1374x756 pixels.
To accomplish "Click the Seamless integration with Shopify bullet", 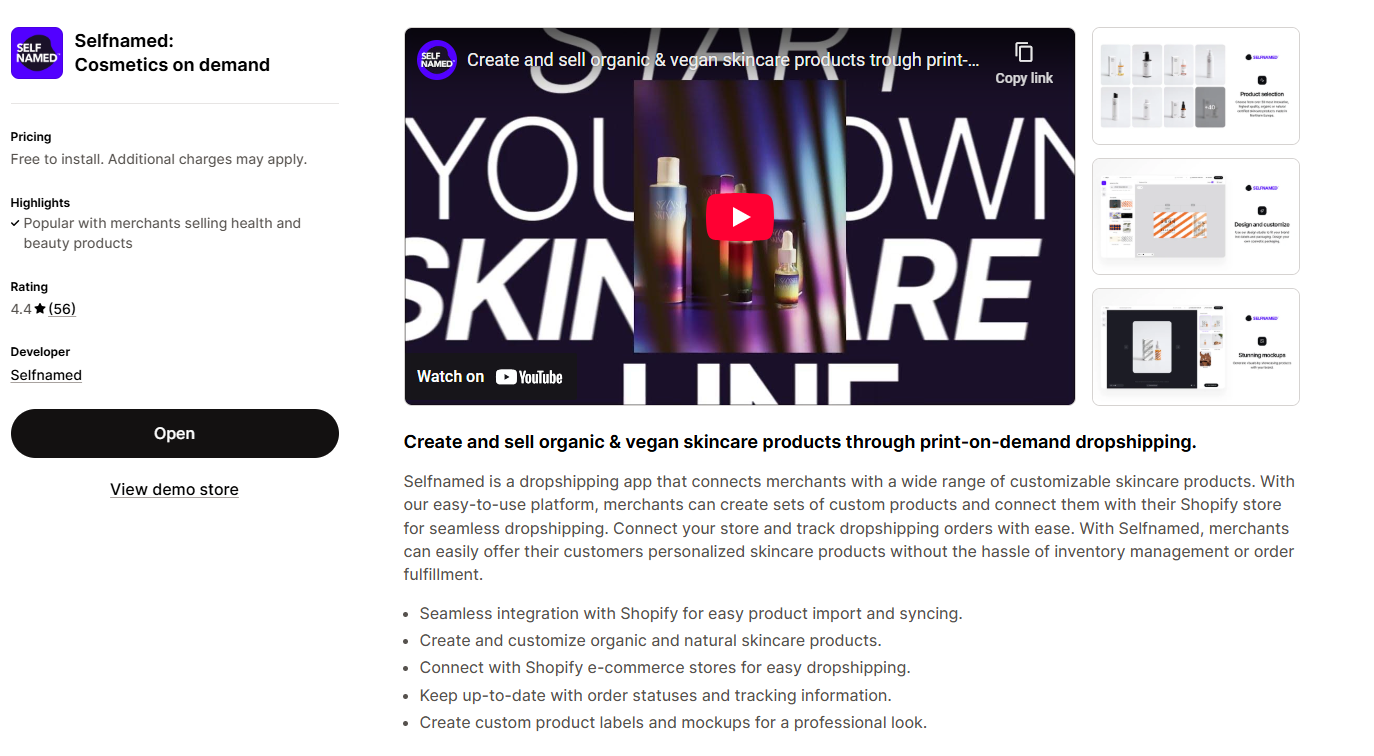I will (691, 613).
